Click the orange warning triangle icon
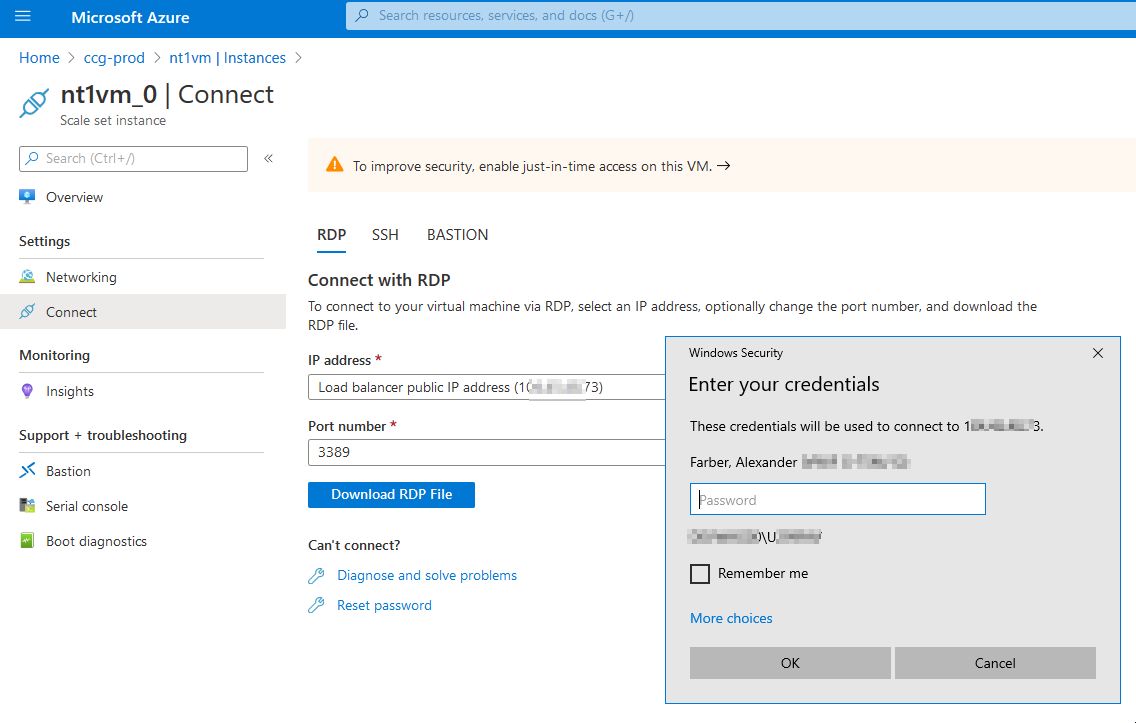The image size is (1136, 723). click(335, 165)
